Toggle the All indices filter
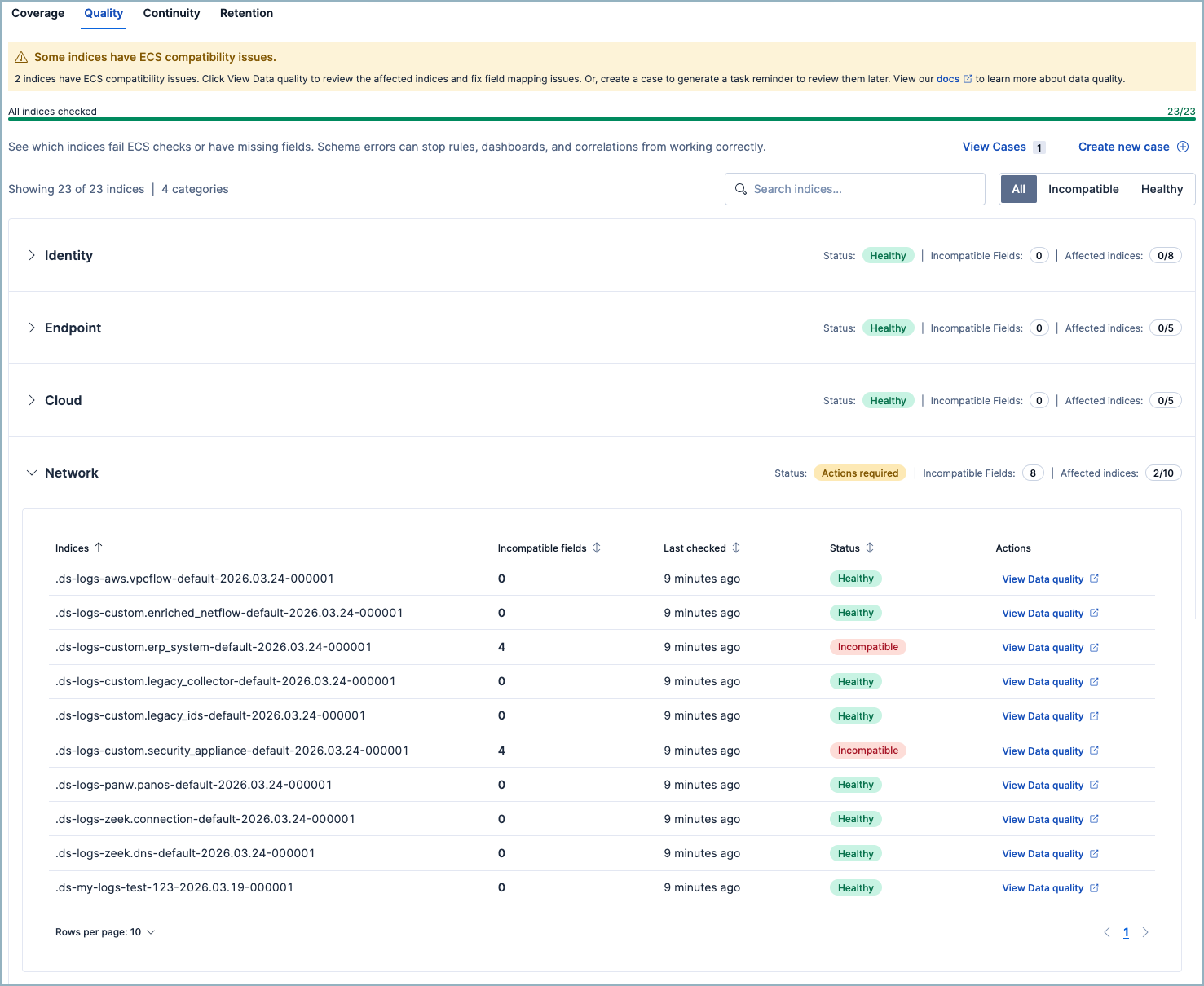Image resolution: width=1204 pixels, height=986 pixels. coord(1018,188)
